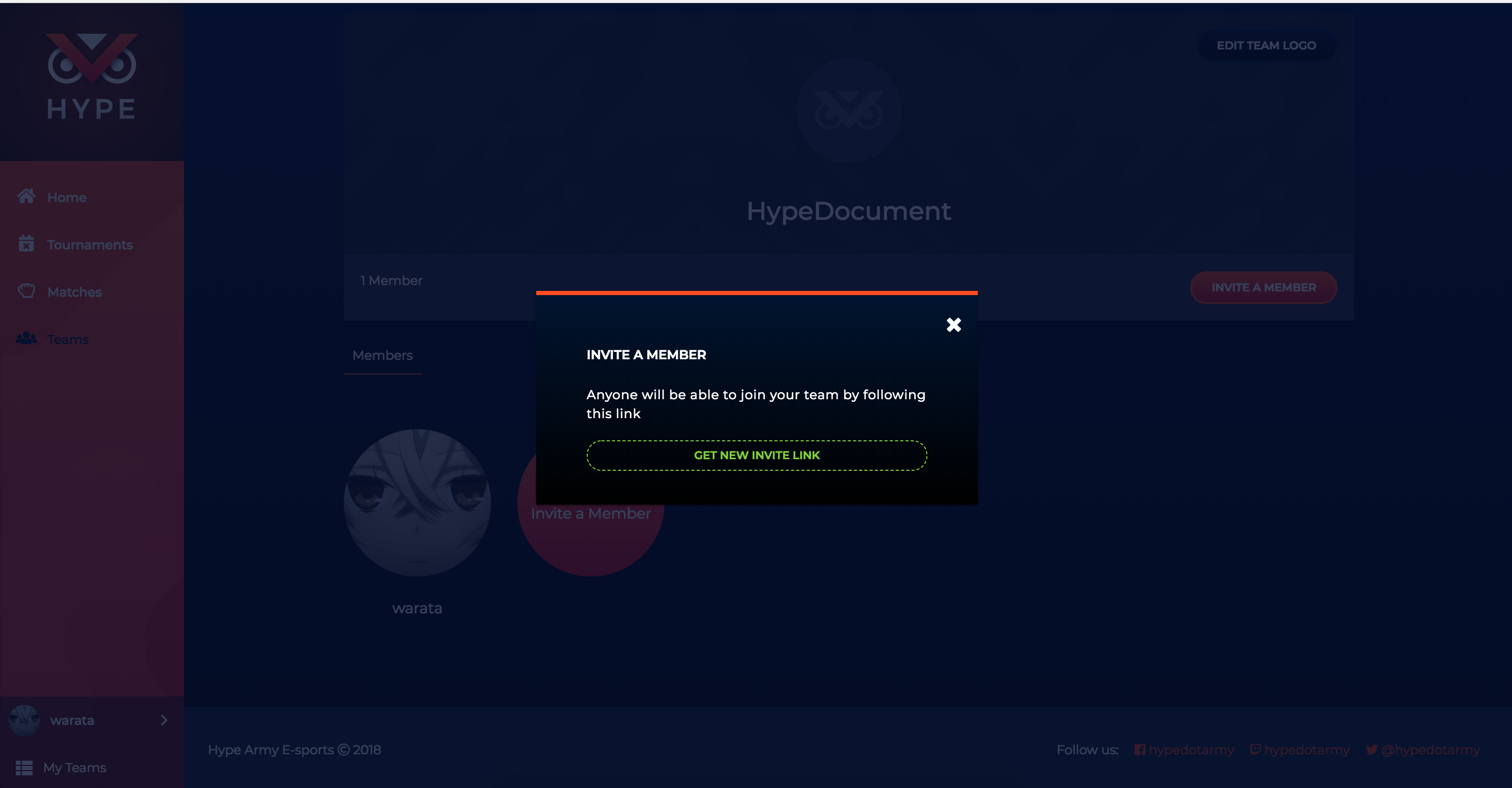
Task: Open Tournaments from the sidebar
Action: (x=90, y=244)
